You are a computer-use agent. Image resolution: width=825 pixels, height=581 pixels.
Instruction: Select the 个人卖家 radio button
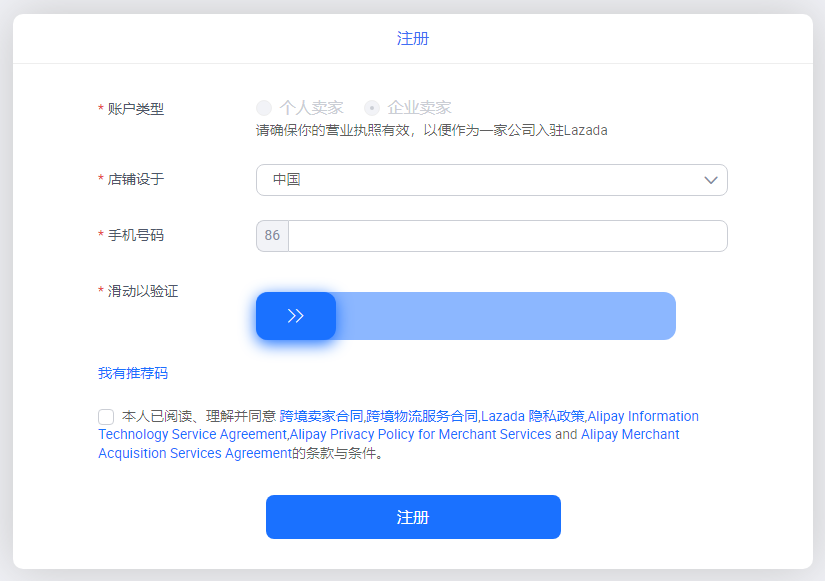264,107
